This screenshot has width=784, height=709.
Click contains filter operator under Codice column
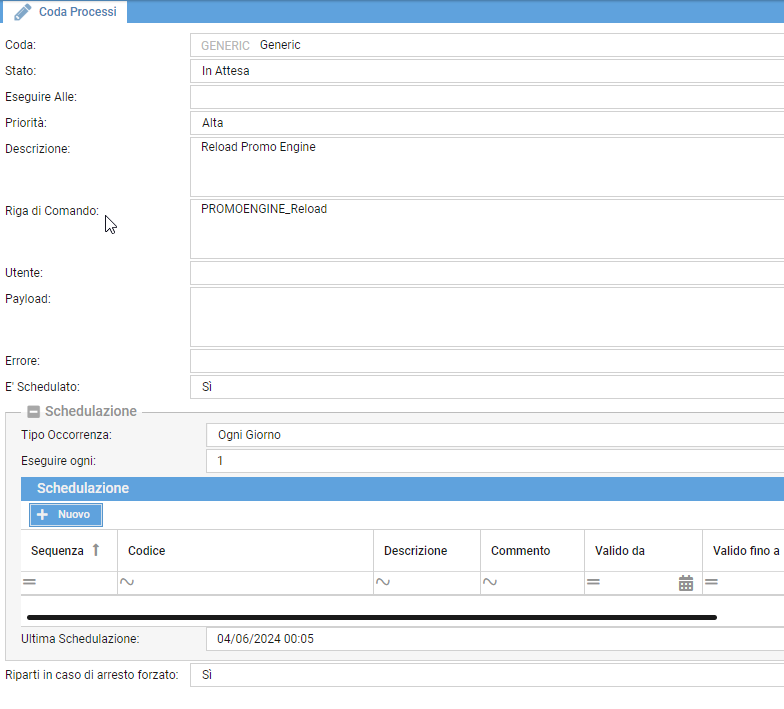tap(127, 583)
